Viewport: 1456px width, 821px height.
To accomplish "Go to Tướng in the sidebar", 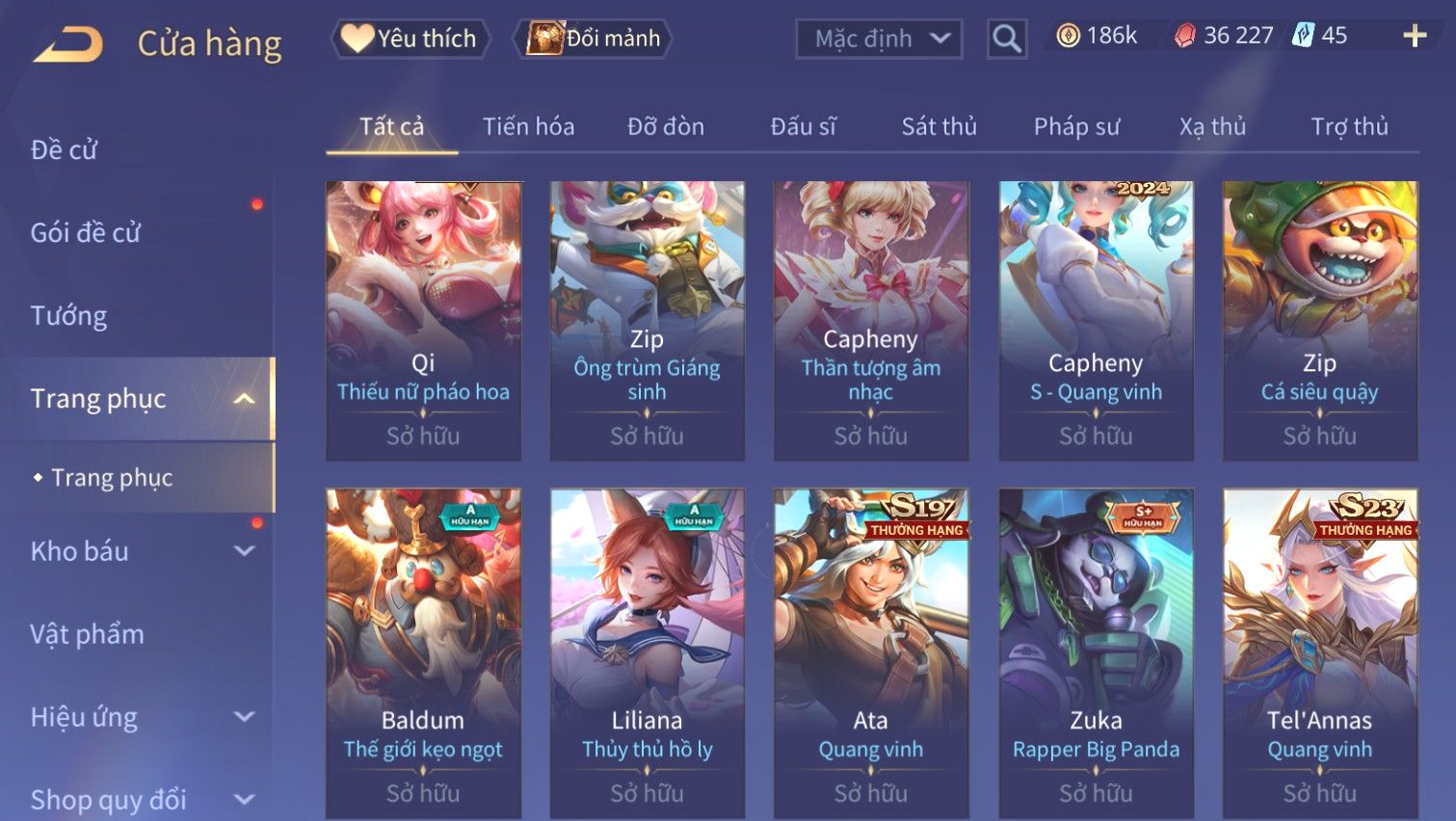I will click(68, 315).
